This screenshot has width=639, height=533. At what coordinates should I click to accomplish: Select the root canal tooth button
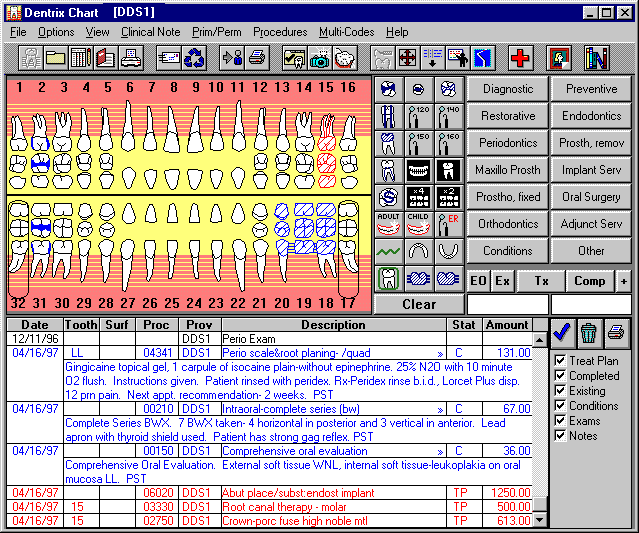[388, 170]
